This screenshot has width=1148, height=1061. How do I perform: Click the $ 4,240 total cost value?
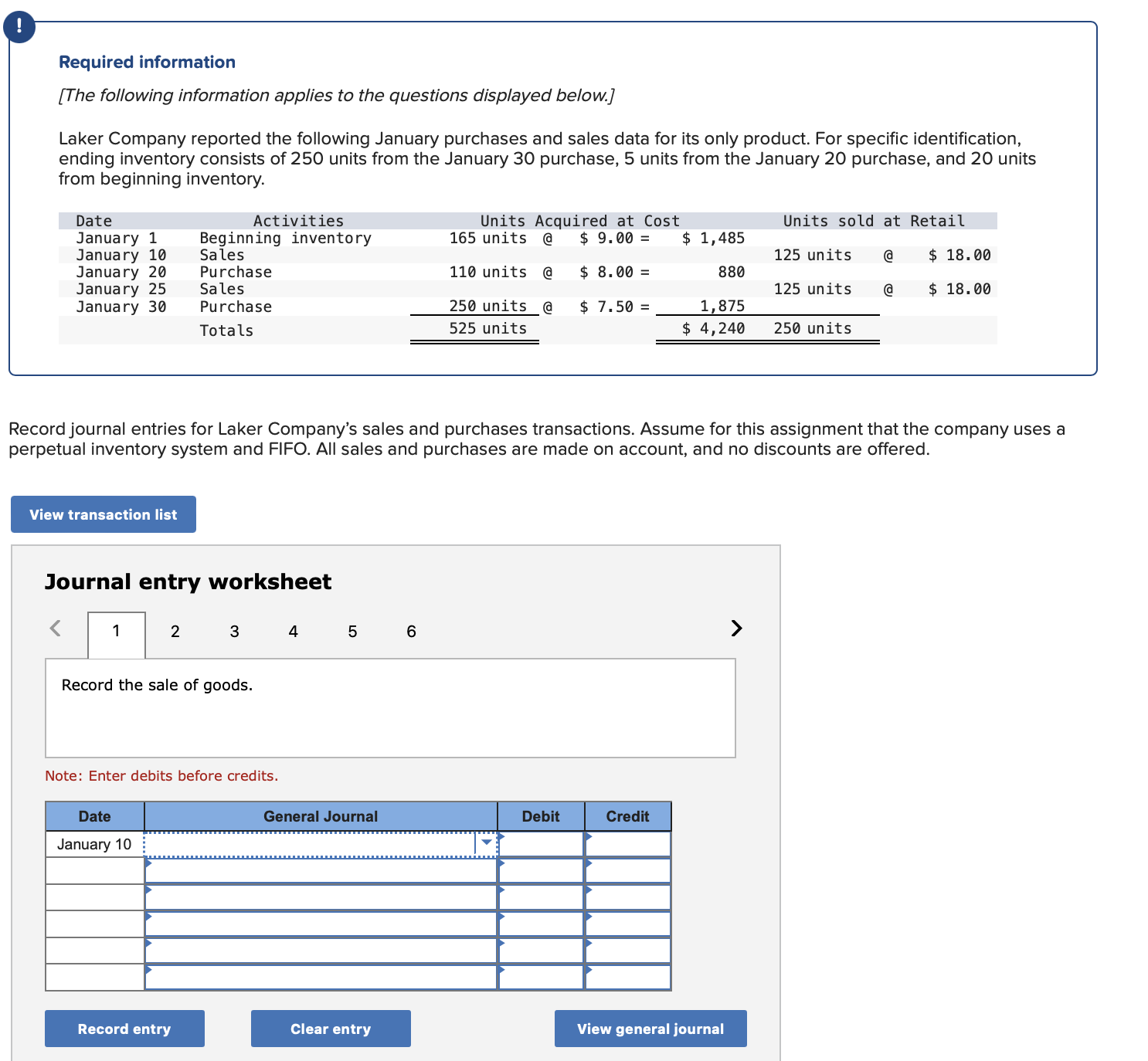coord(713,328)
